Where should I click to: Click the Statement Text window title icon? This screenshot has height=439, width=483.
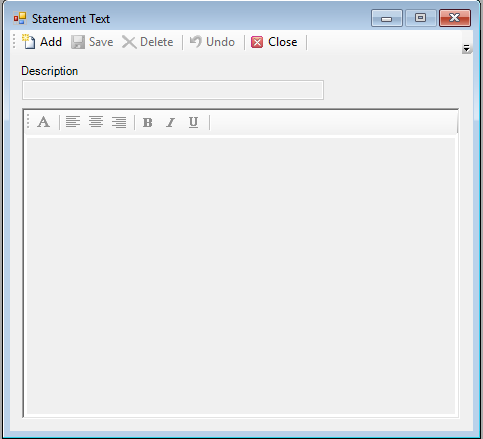[x=20, y=18]
